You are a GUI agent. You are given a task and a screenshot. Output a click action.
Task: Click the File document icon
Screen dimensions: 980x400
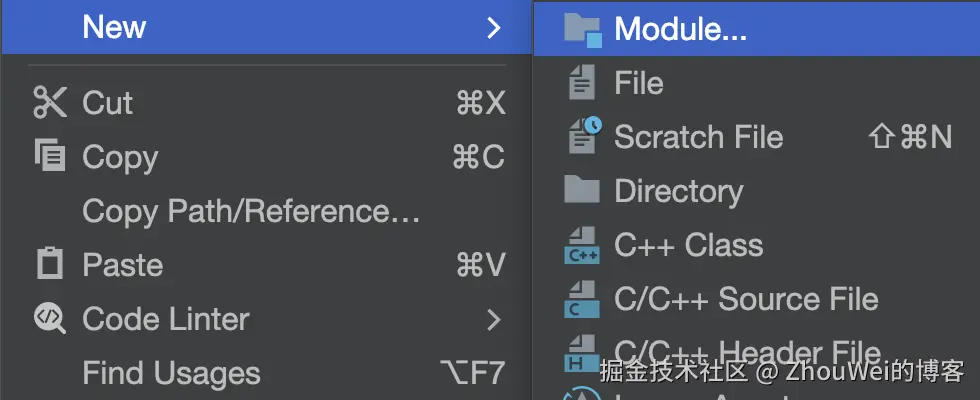(x=581, y=83)
